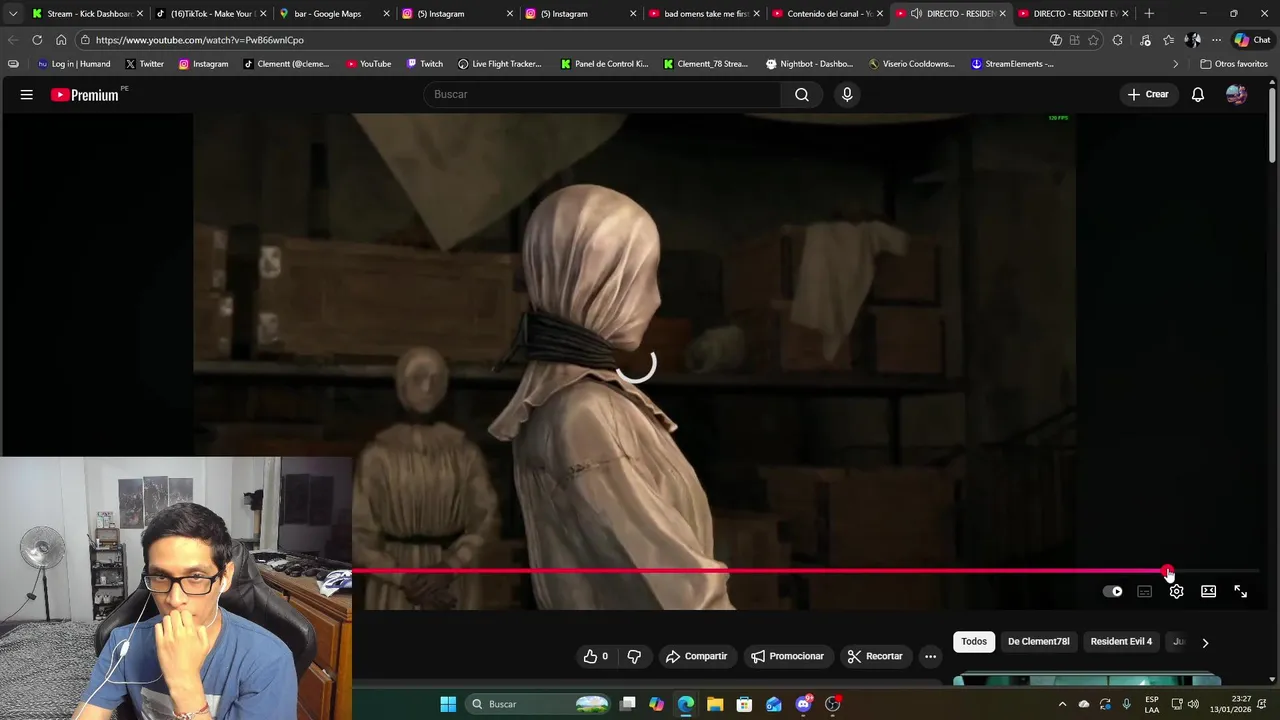This screenshot has height=720, width=1280.
Task: Open the favorites list icon in toolbar
Action: [1168, 40]
